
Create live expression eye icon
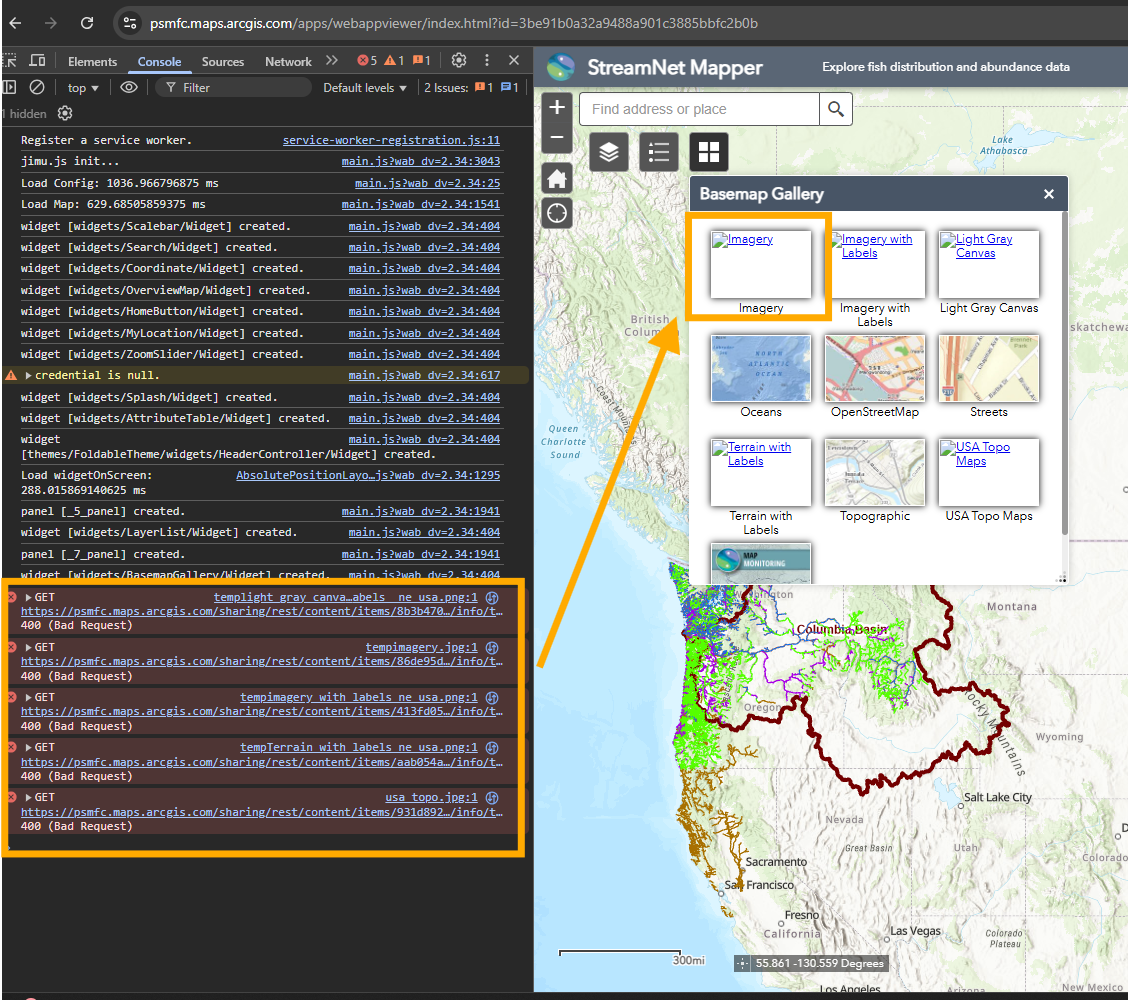(x=129, y=87)
